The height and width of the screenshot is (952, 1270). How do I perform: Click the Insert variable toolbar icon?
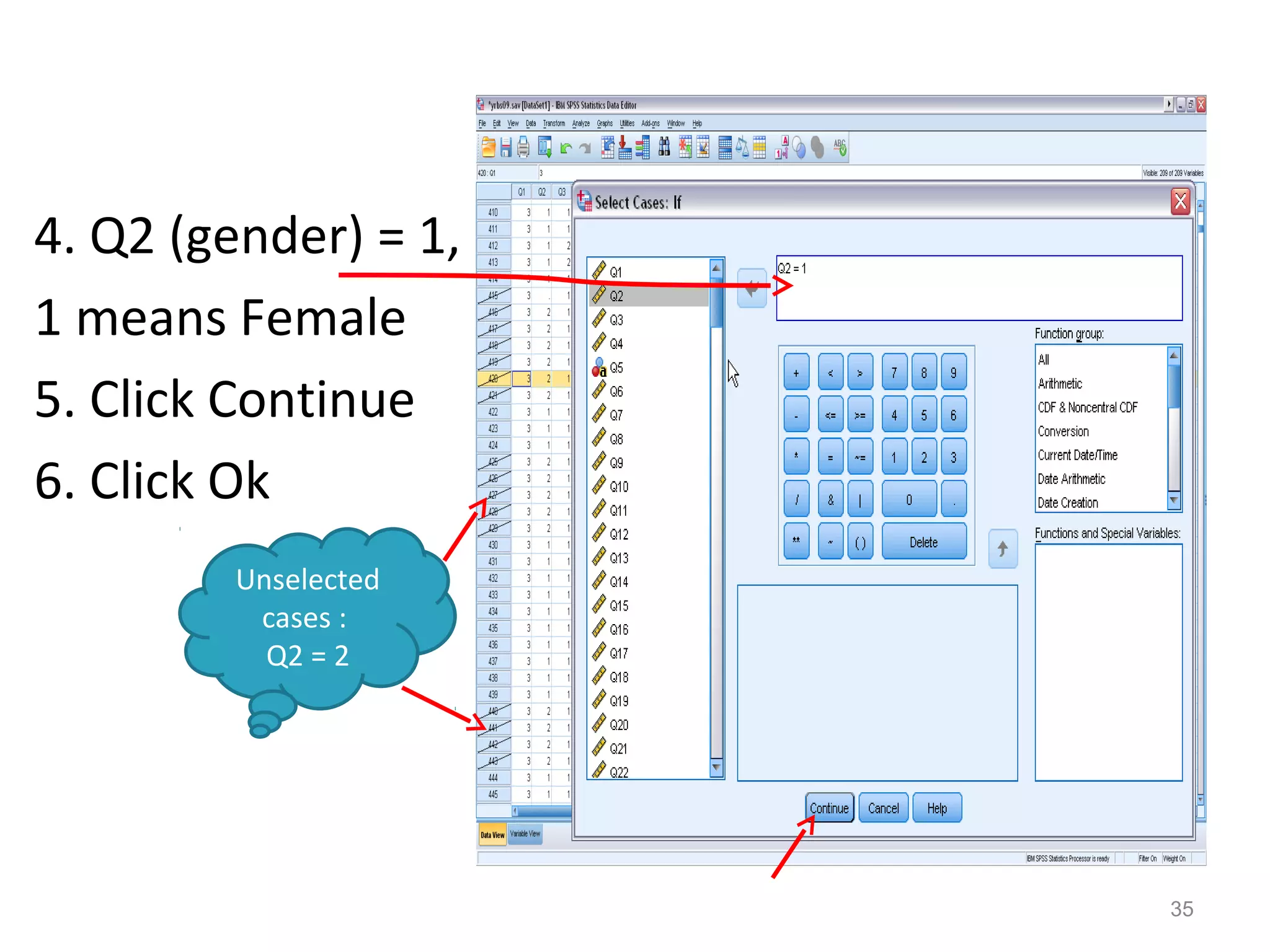coord(703,147)
